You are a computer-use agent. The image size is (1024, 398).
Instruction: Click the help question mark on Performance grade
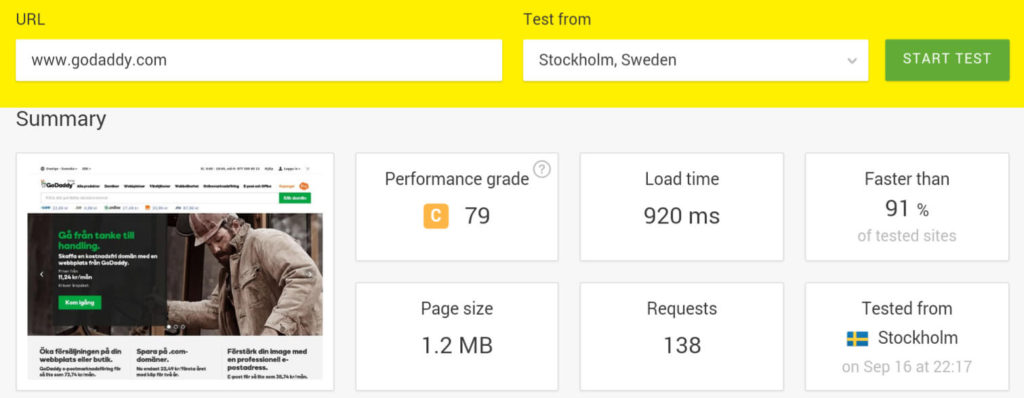click(x=542, y=169)
